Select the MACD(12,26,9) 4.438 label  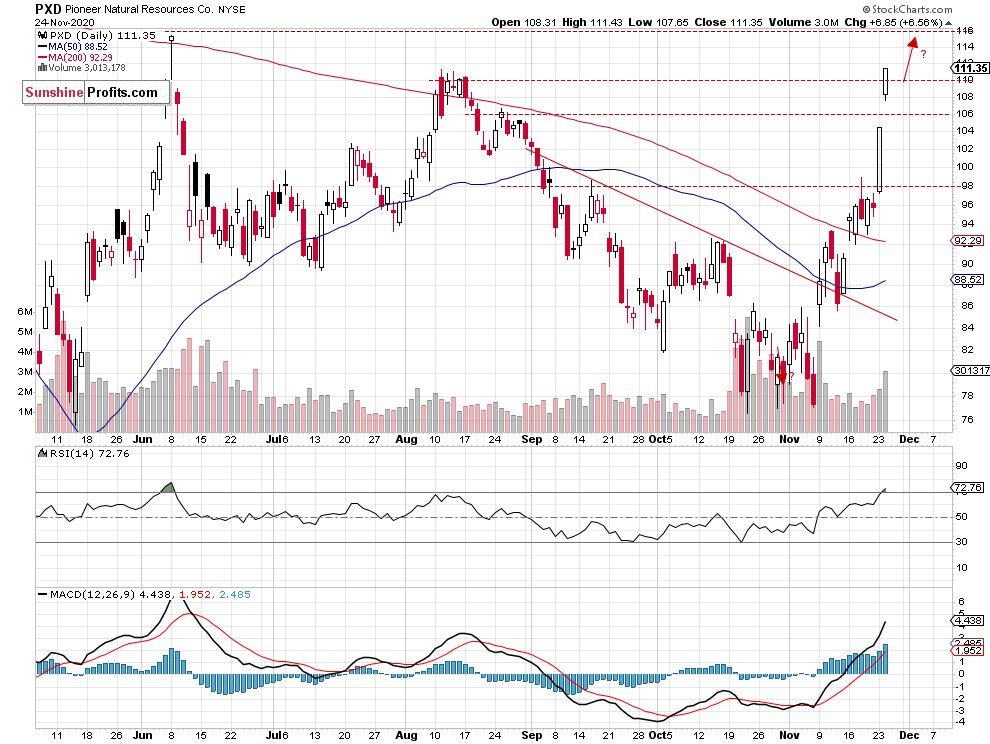(110, 594)
